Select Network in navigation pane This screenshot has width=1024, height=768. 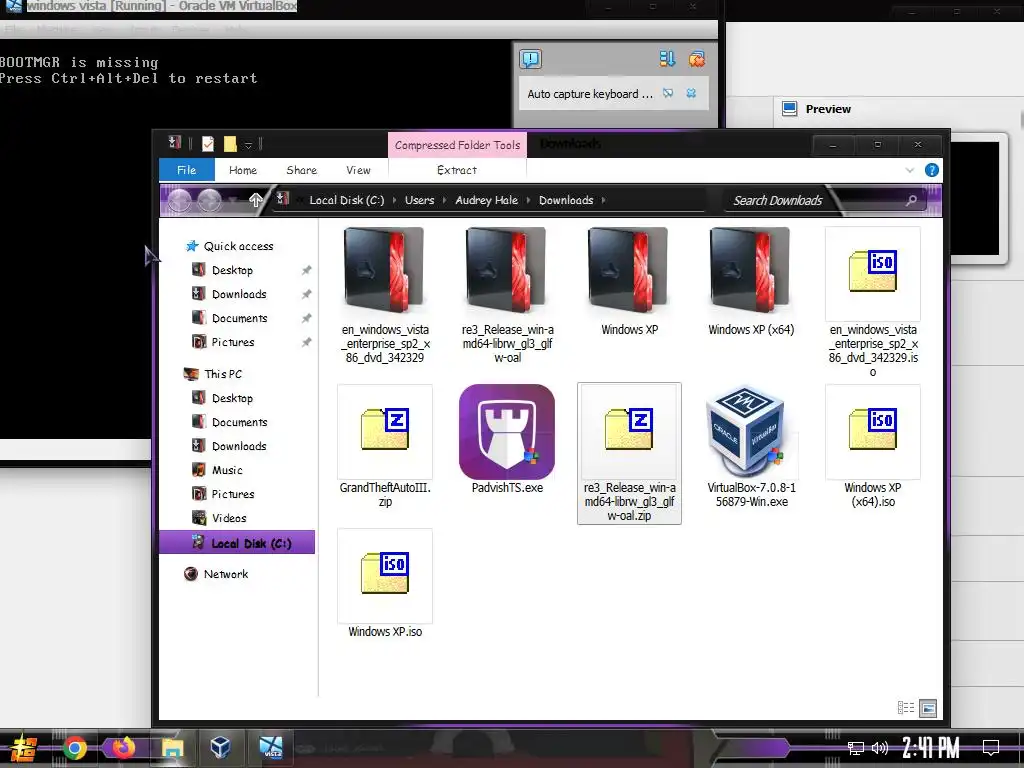(x=225, y=574)
